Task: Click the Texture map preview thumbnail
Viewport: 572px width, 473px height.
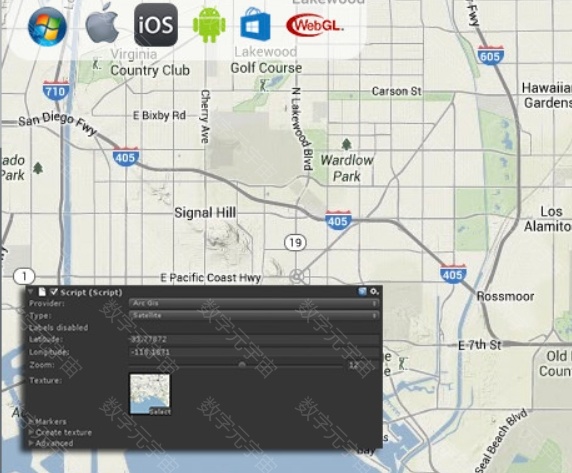Action: point(150,394)
